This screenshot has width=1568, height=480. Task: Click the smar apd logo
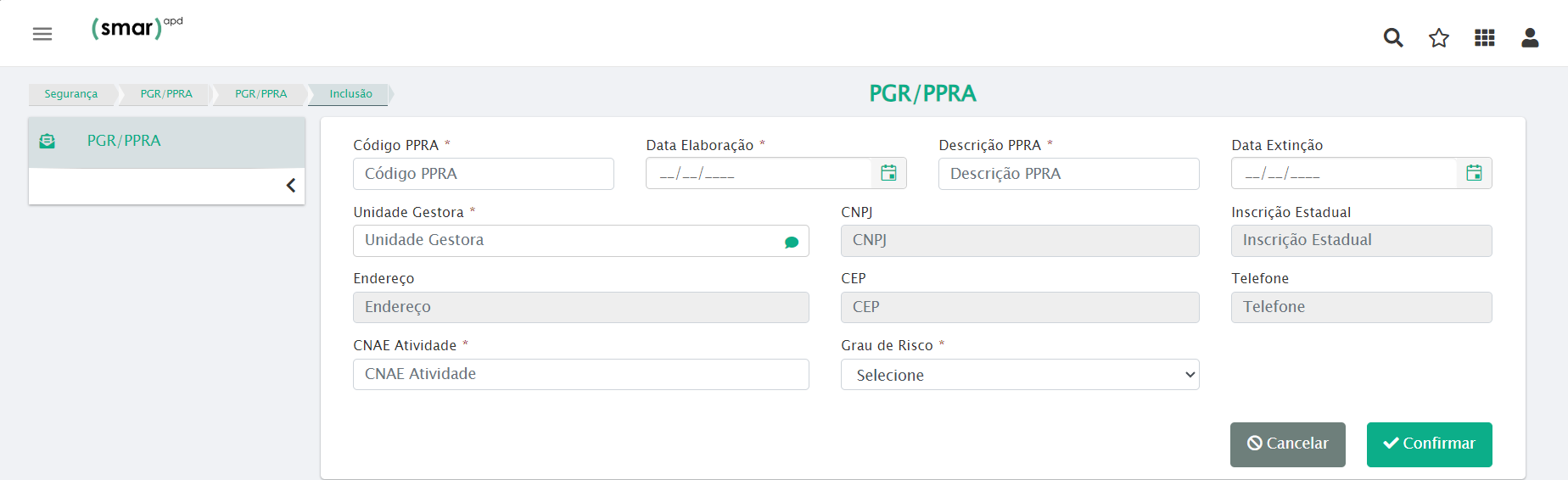136,28
